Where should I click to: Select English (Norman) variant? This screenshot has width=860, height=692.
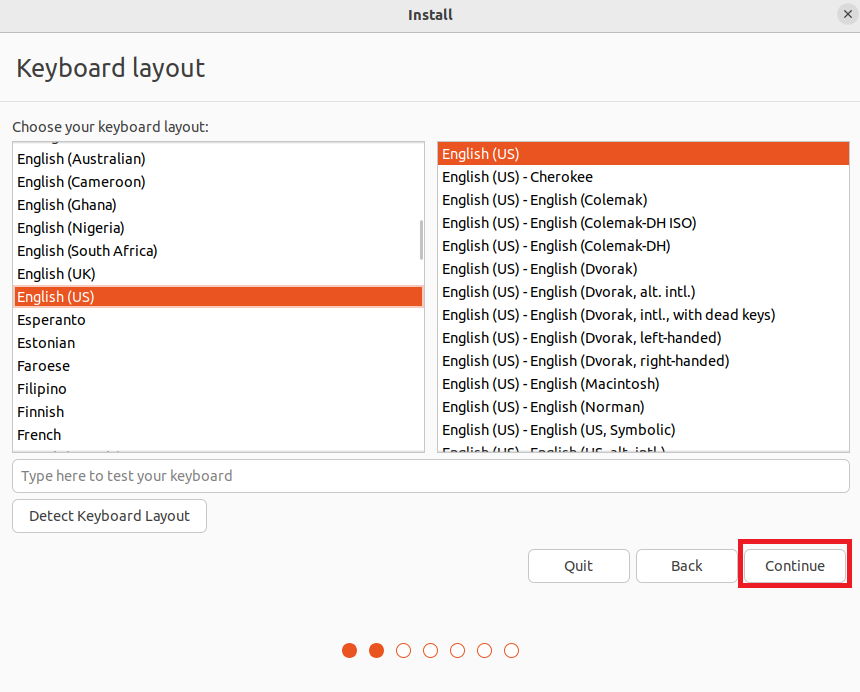tap(643, 407)
